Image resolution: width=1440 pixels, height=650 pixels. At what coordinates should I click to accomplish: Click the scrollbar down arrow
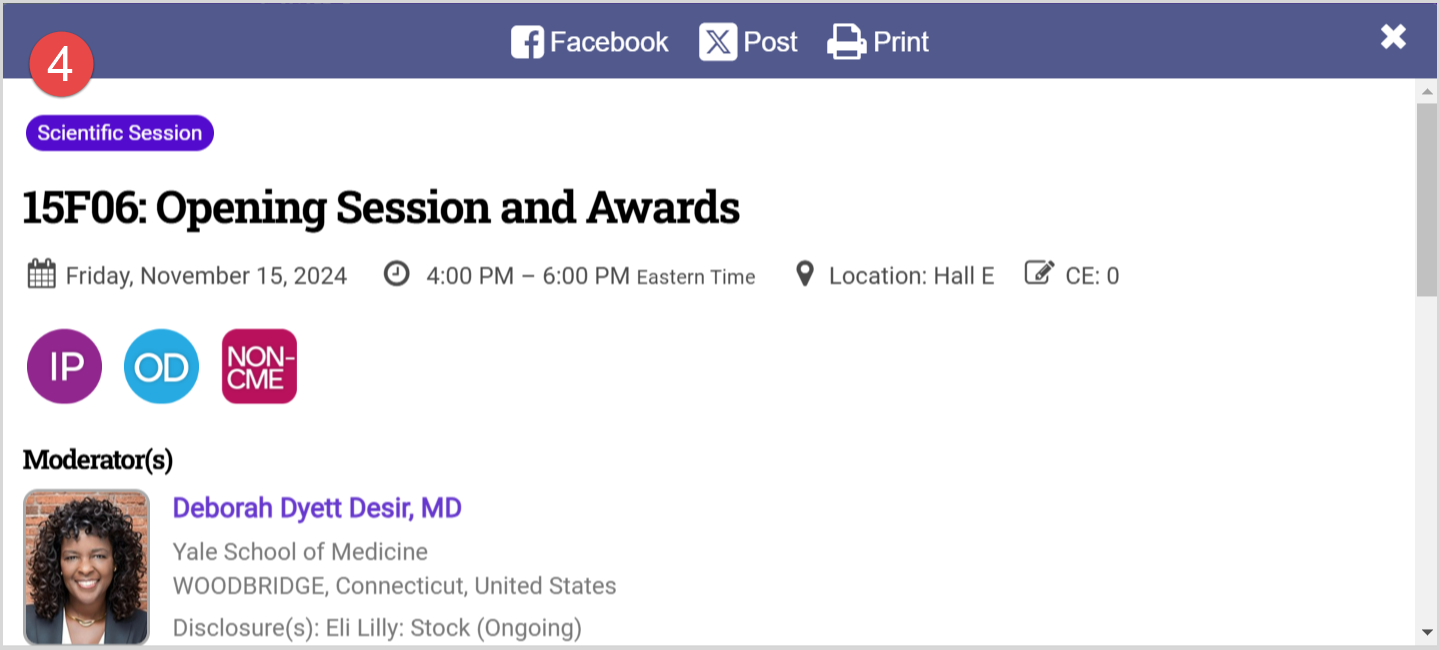point(1426,632)
